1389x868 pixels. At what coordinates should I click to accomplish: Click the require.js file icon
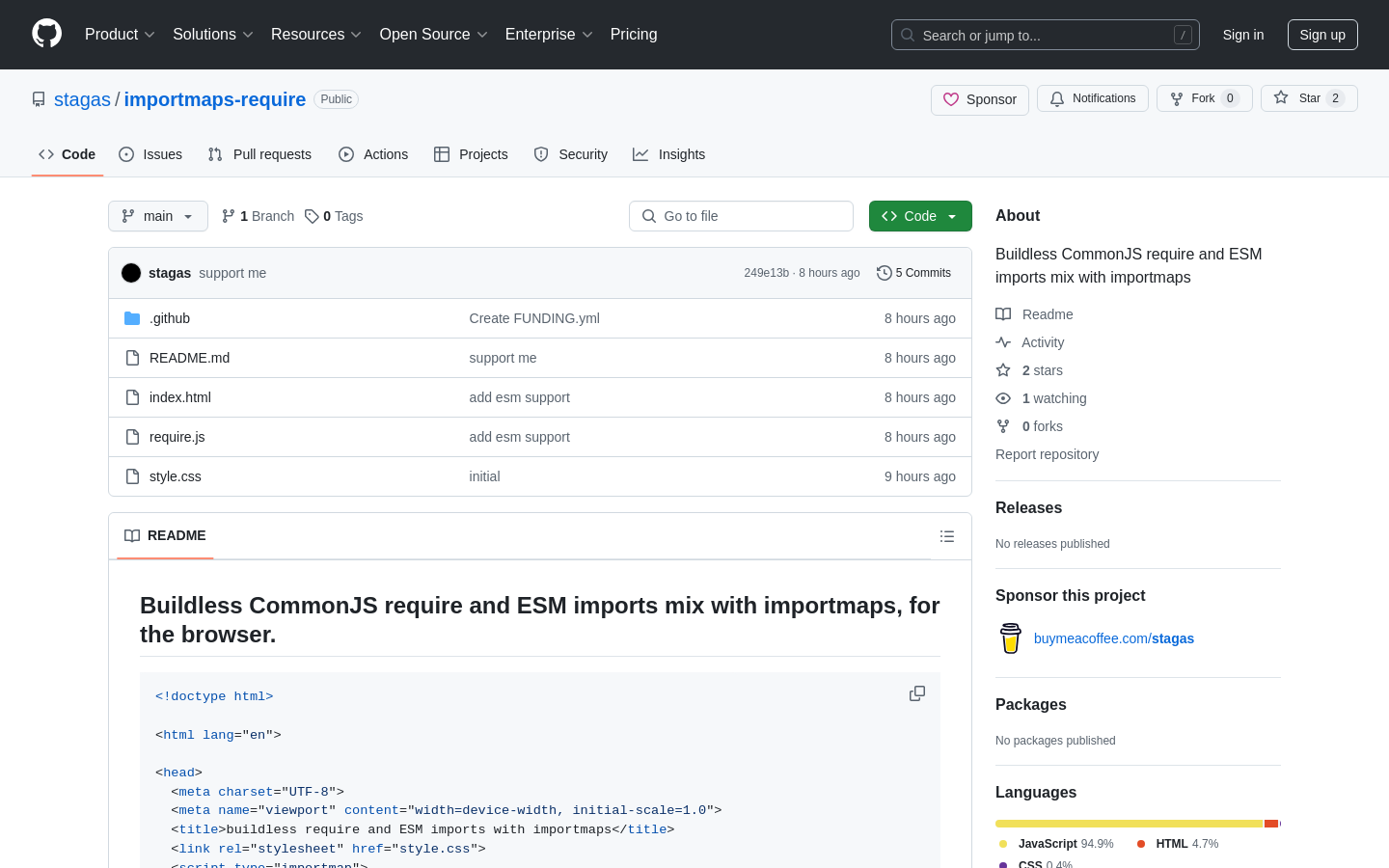pyautogui.click(x=132, y=437)
